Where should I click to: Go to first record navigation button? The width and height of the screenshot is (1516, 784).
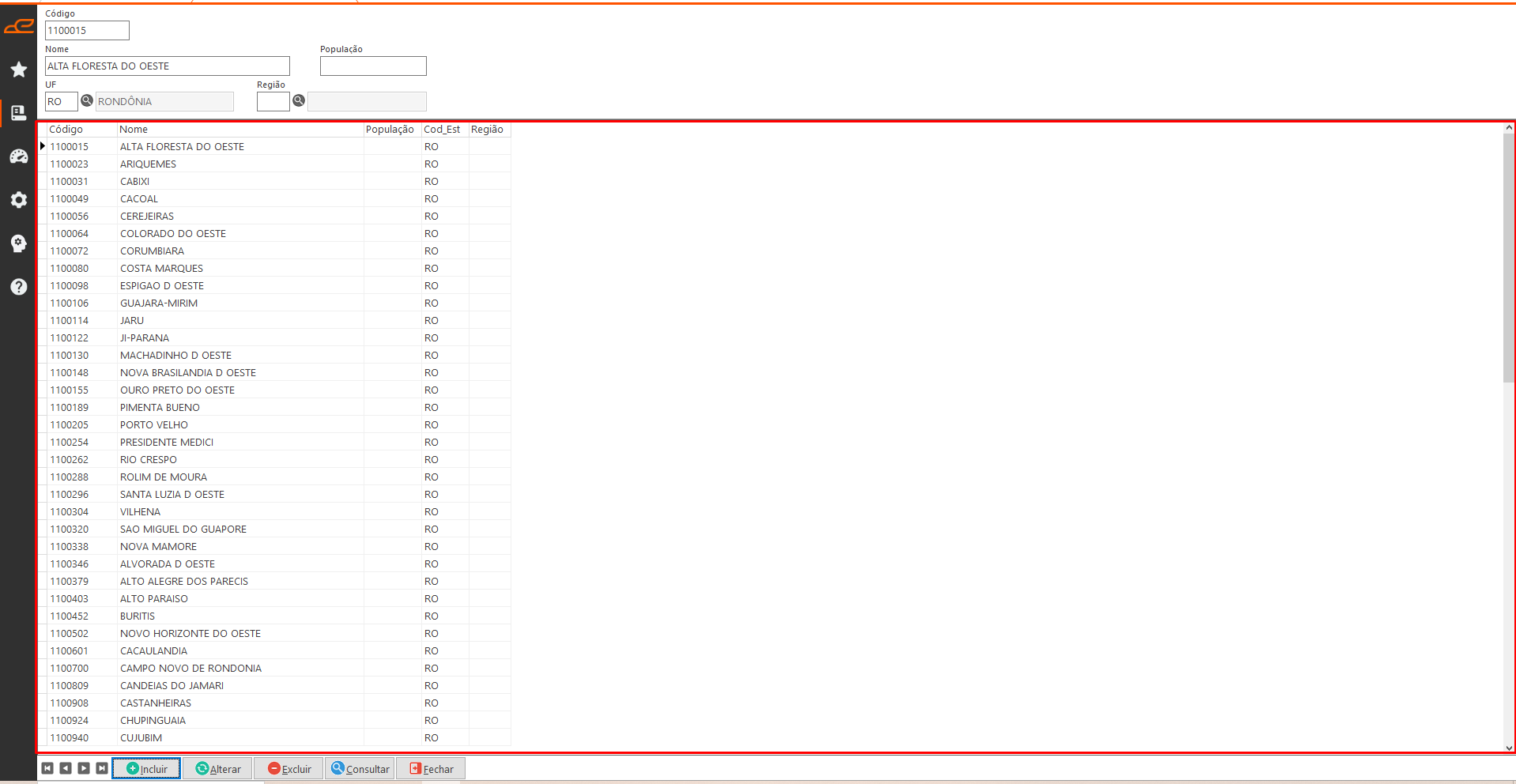coord(47,768)
